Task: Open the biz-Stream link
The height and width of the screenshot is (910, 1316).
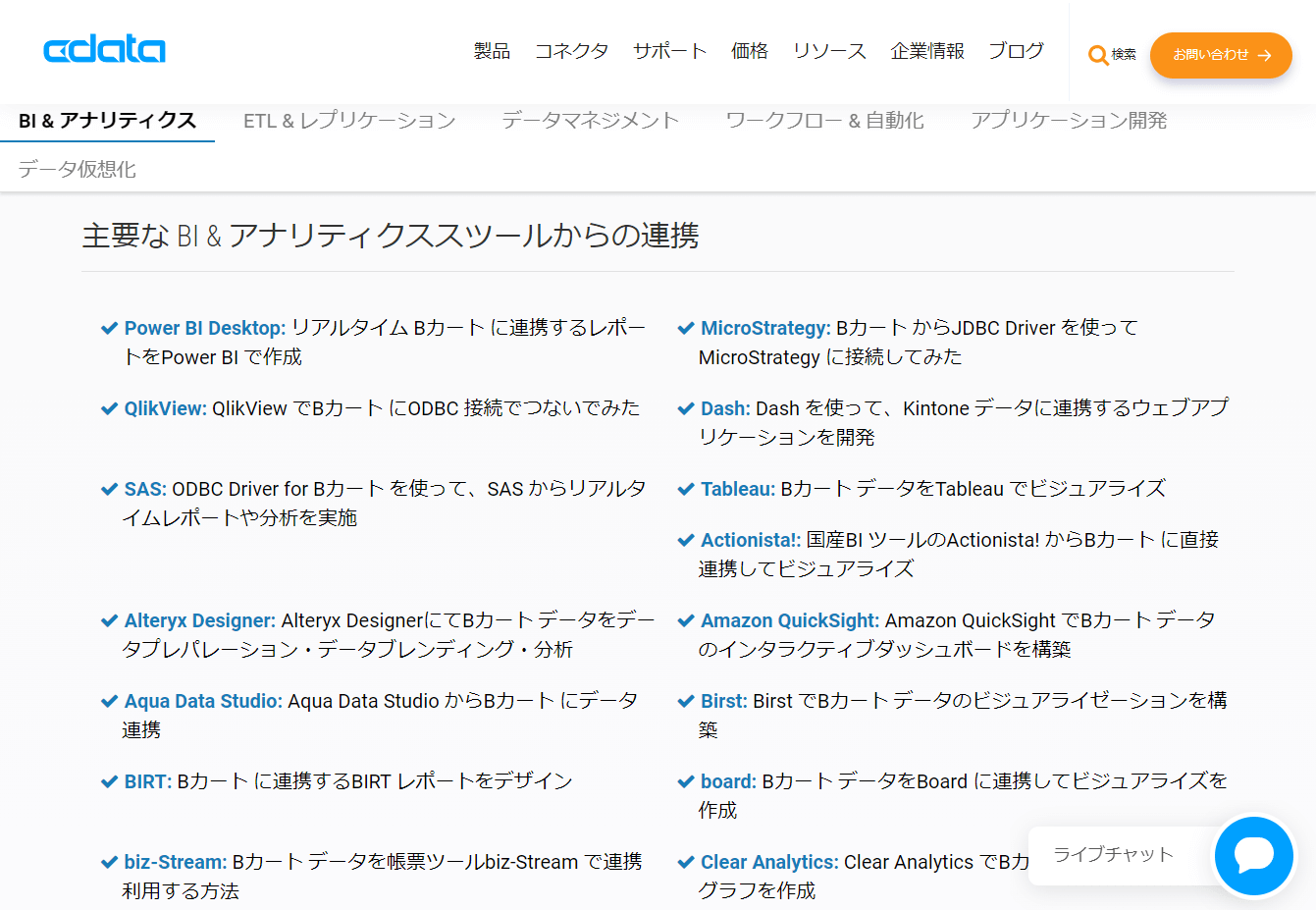Action: (176, 862)
